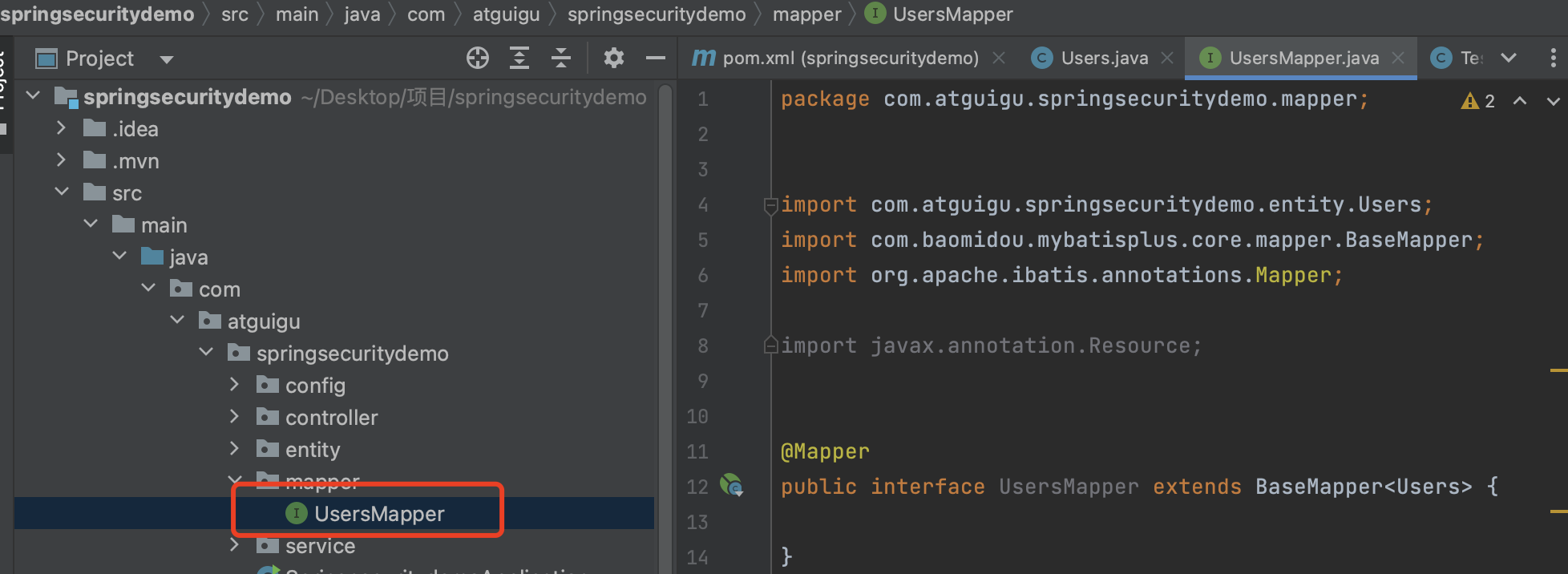Click the Expand All icon in Project panel
The width and height of the screenshot is (1568, 574).
click(x=519, y=59)
